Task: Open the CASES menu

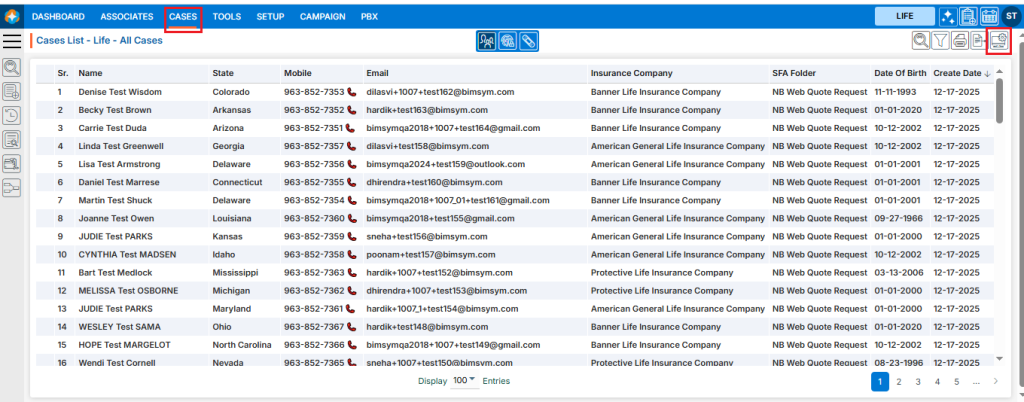Action: click(x=183, y=17)
